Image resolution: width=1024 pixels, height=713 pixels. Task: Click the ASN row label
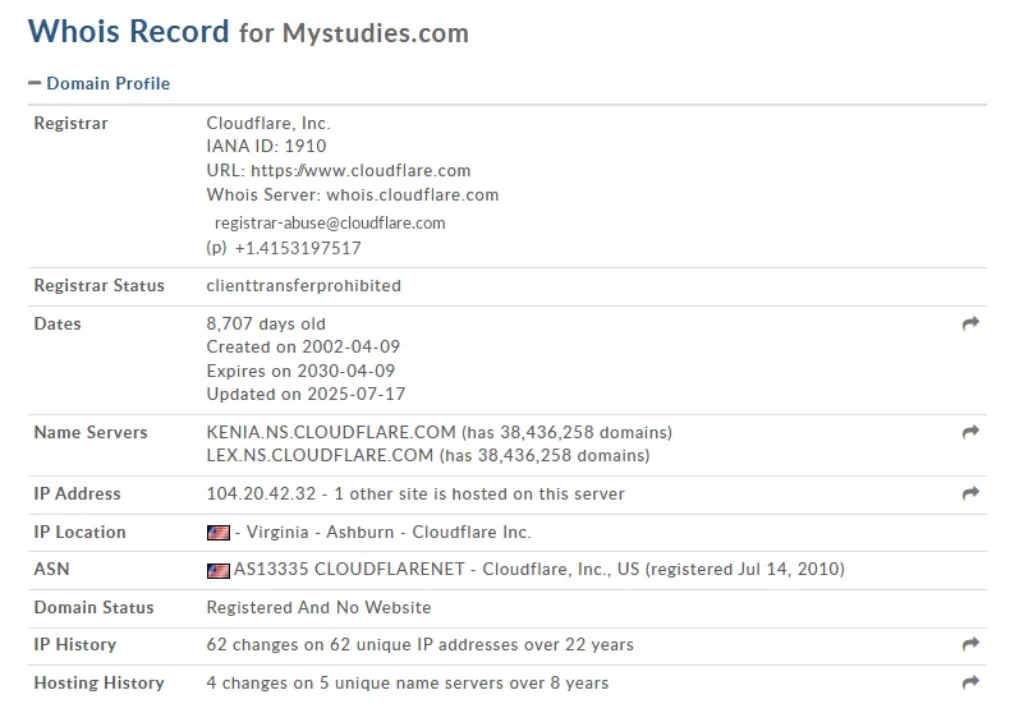(52, 569)
